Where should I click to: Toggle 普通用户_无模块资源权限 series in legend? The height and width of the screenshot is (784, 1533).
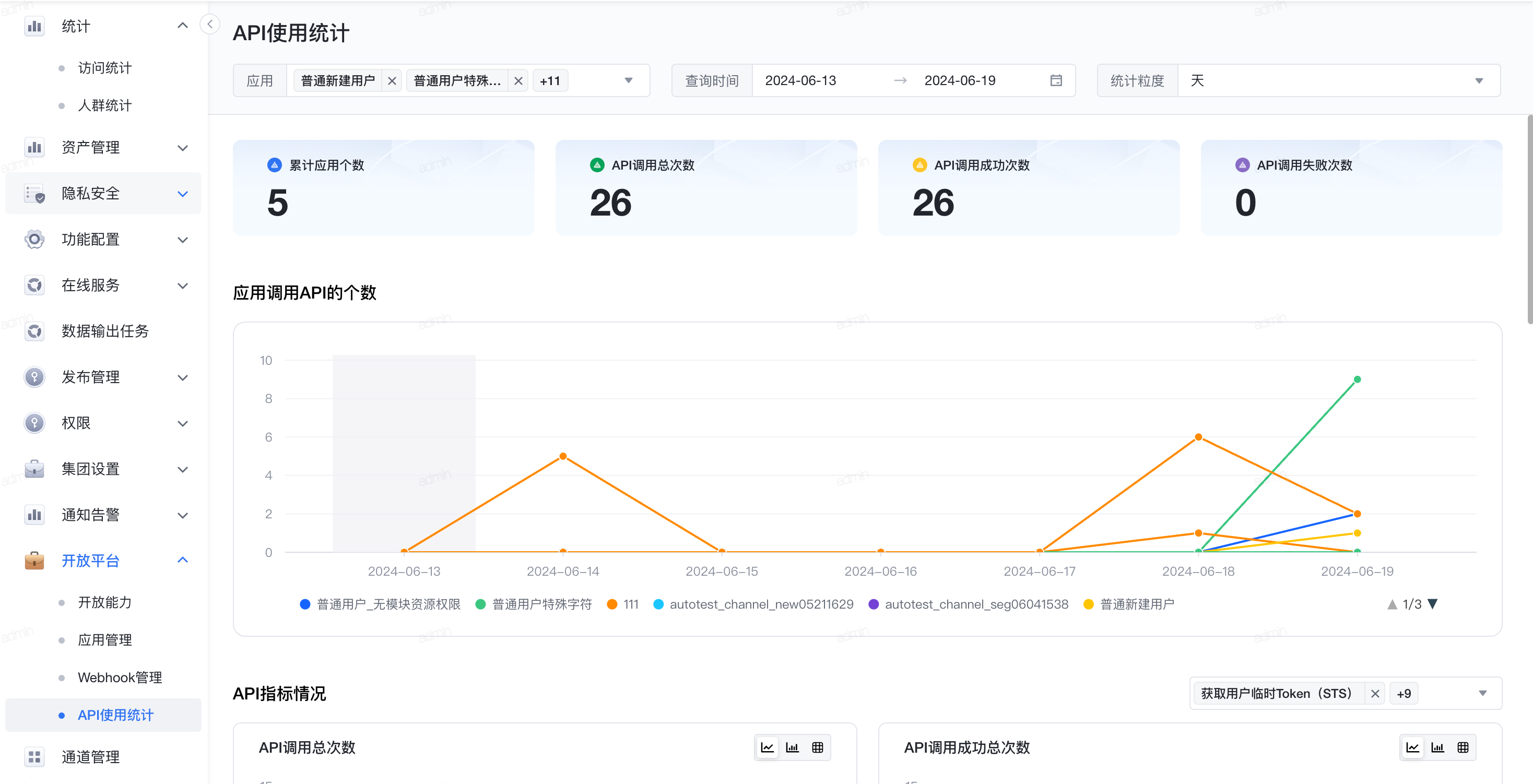click(380, 604)
